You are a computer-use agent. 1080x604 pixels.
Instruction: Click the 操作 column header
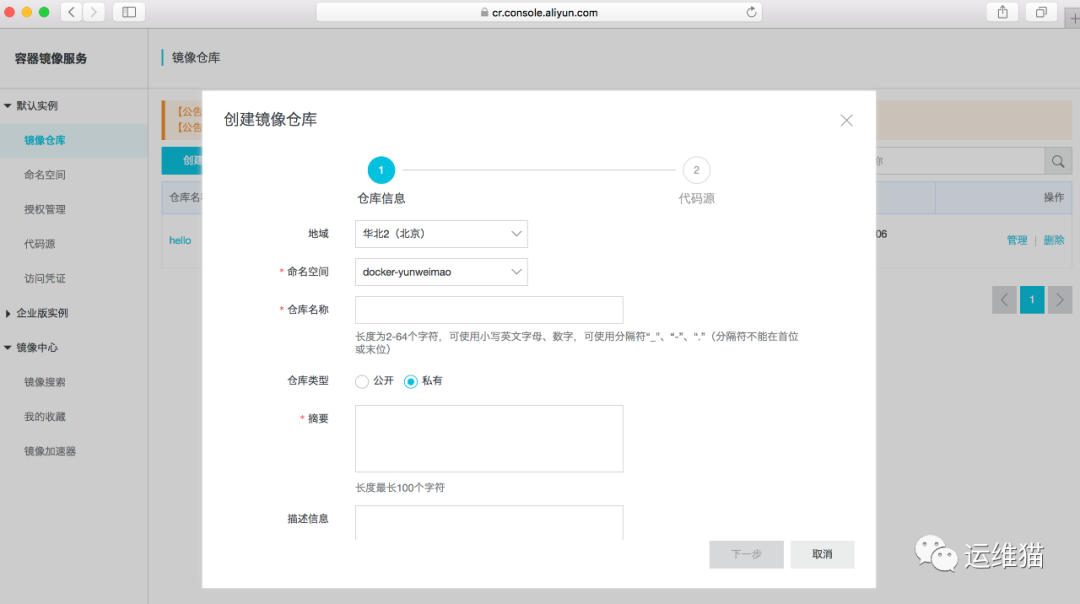1054,198
